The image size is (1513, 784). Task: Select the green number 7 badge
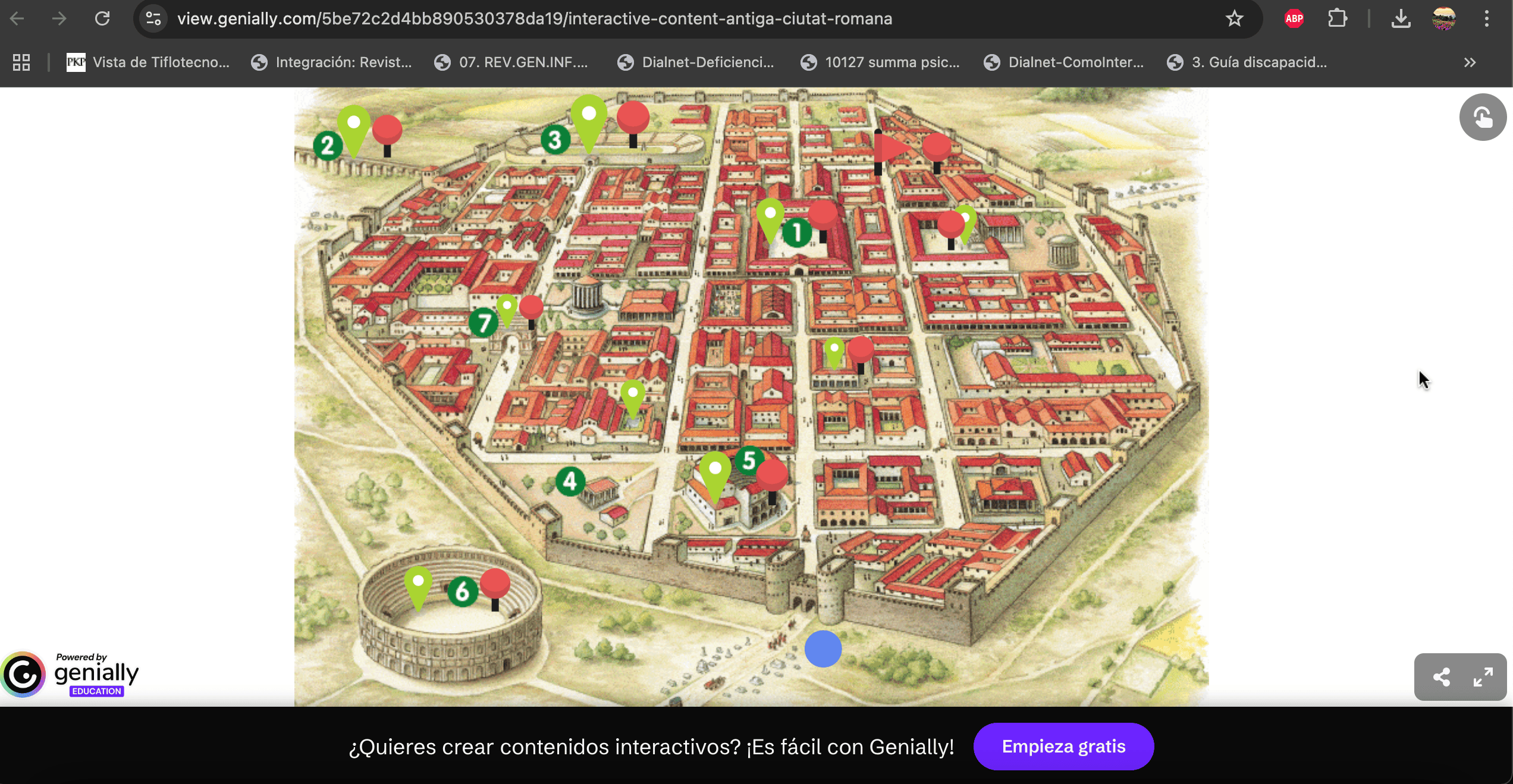pos(483,323)
